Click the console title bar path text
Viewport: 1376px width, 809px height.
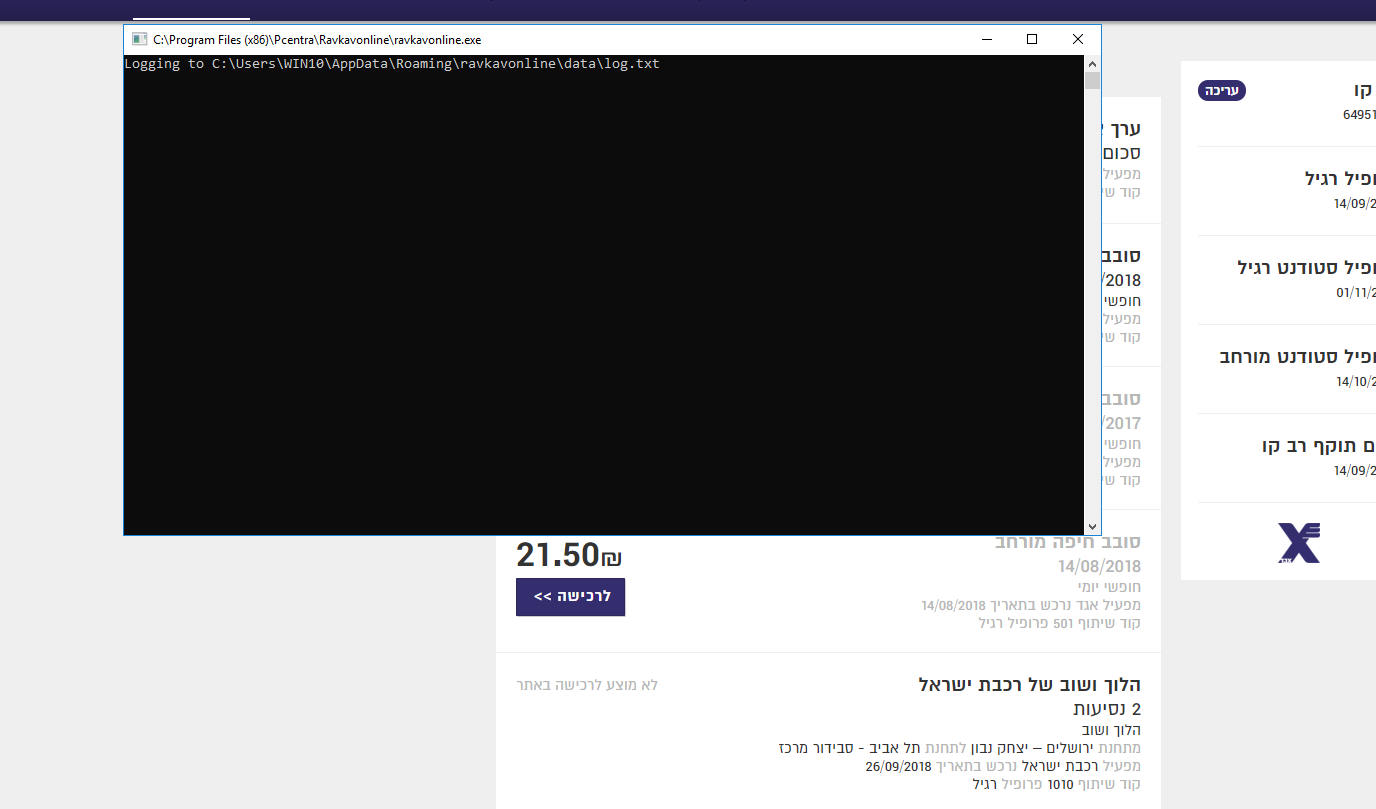317,40
